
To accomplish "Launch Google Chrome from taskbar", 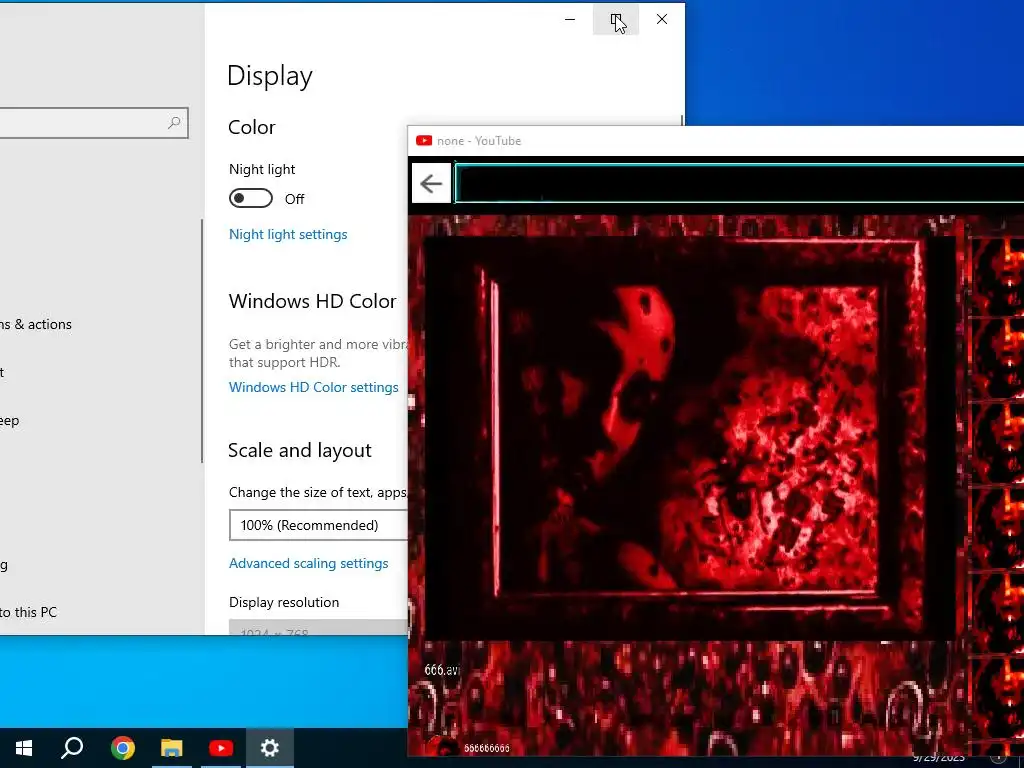I will point(123,748).
